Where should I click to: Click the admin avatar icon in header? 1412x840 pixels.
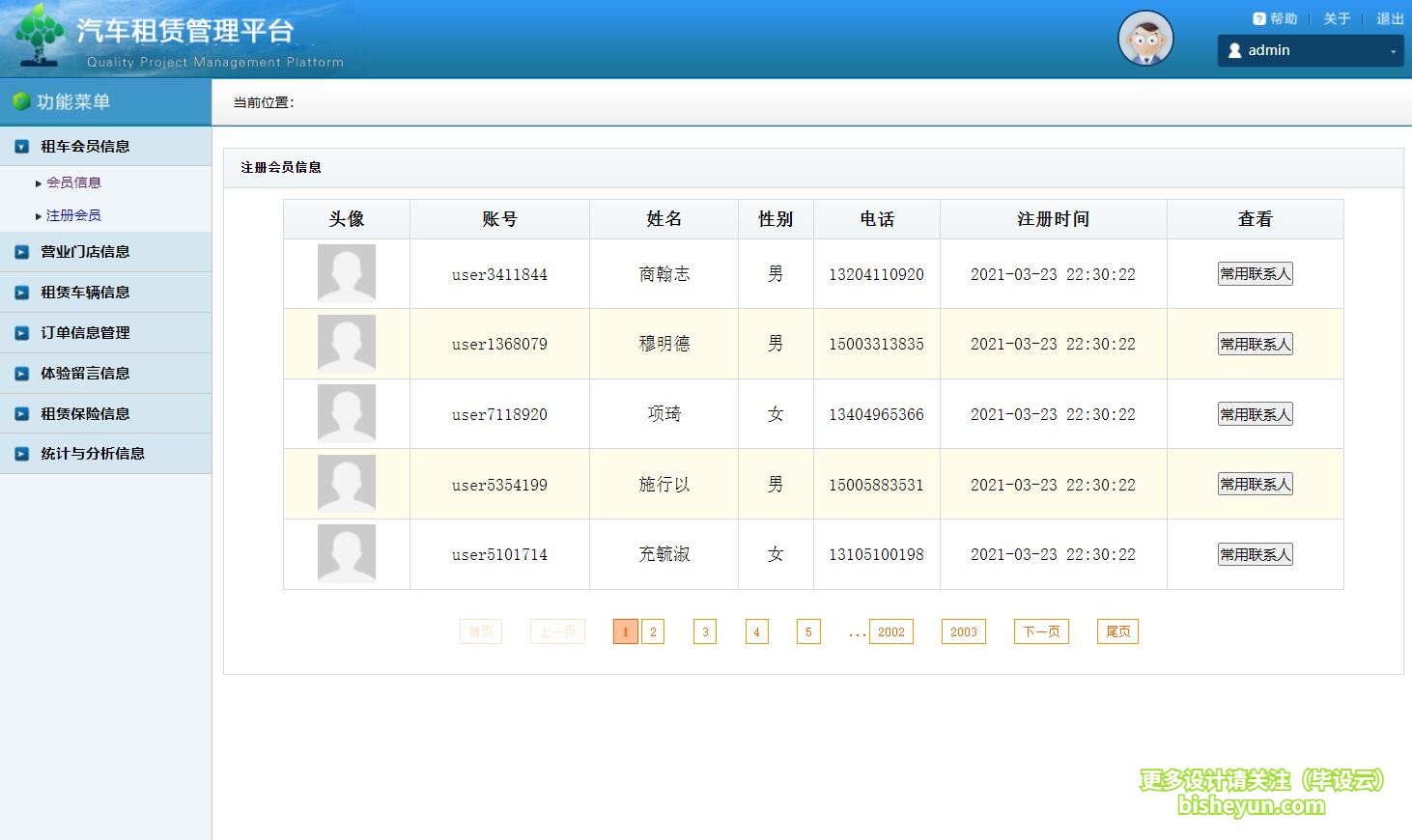1145,39
